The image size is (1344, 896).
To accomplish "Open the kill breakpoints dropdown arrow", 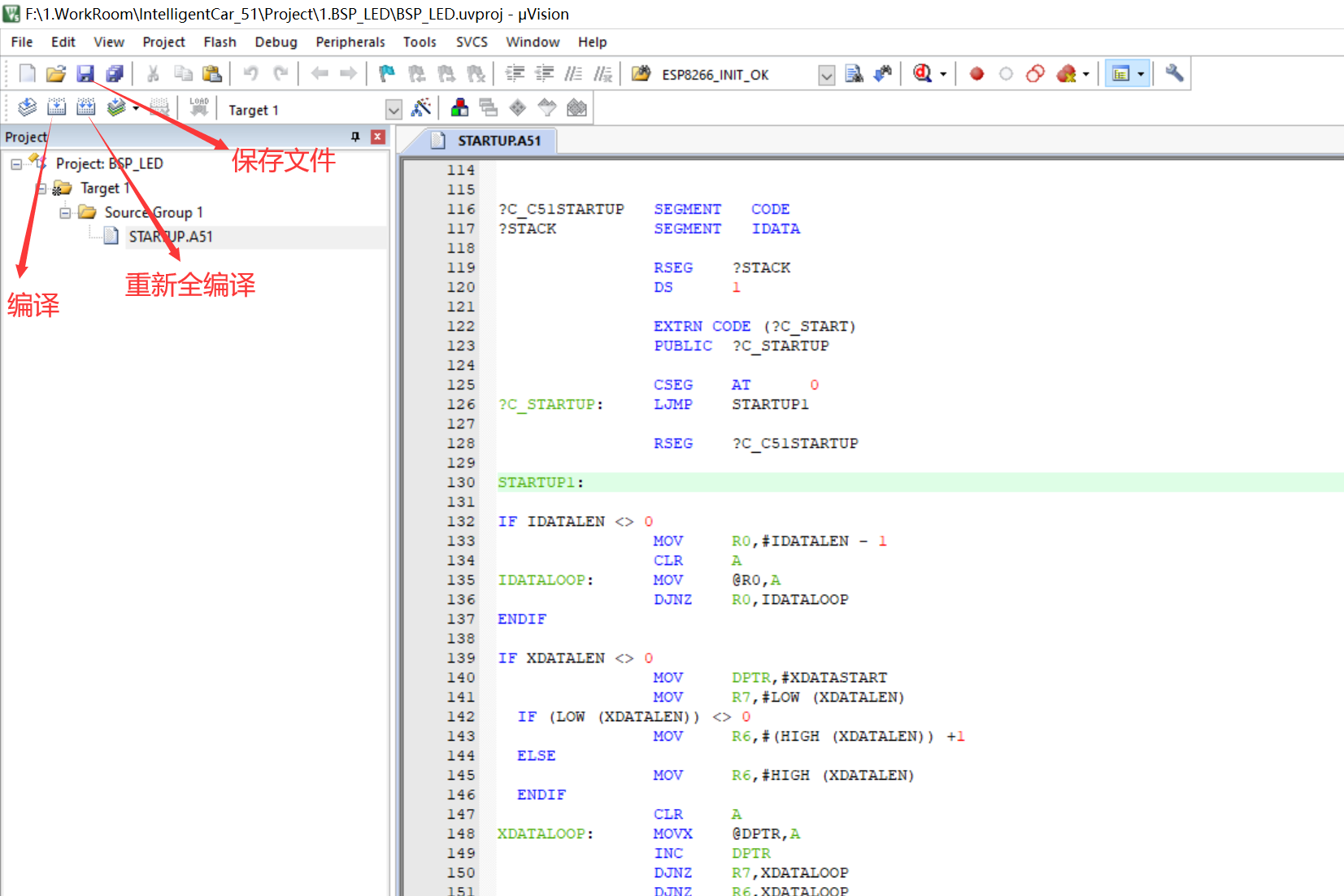I will (x=1085, y=74).
